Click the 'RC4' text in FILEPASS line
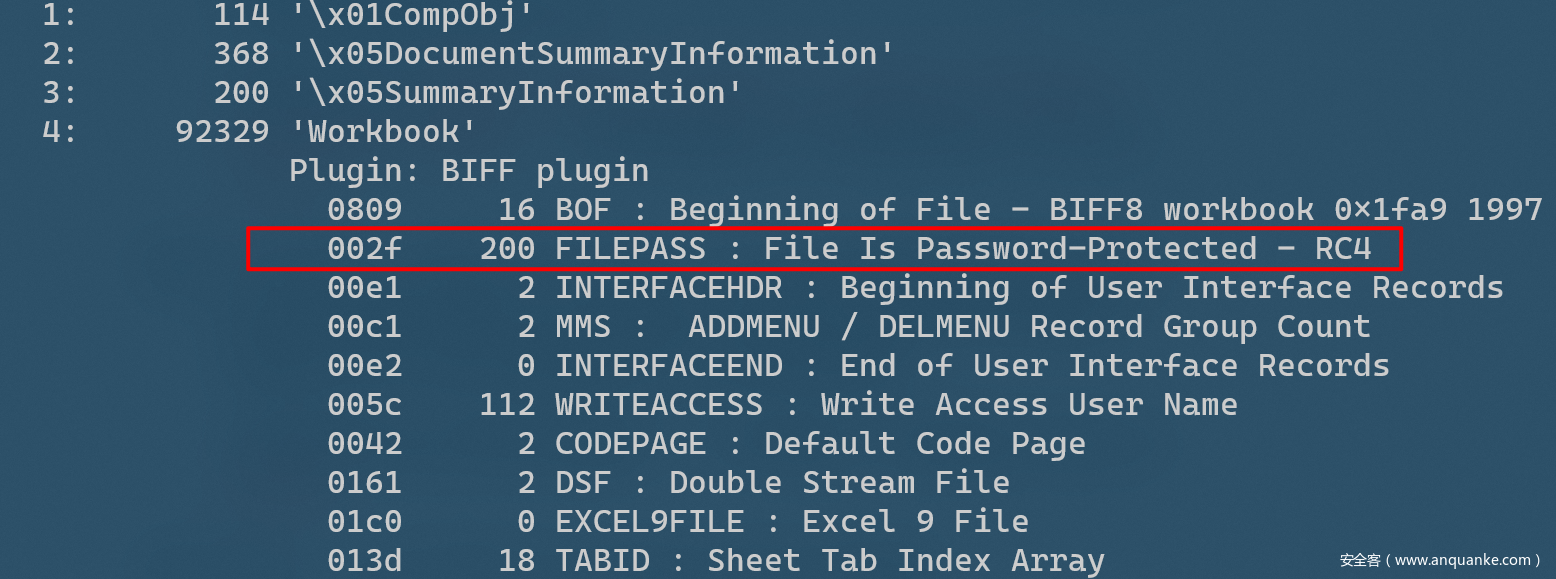The image size is (1556, 579). click(x=1342, y=249)
